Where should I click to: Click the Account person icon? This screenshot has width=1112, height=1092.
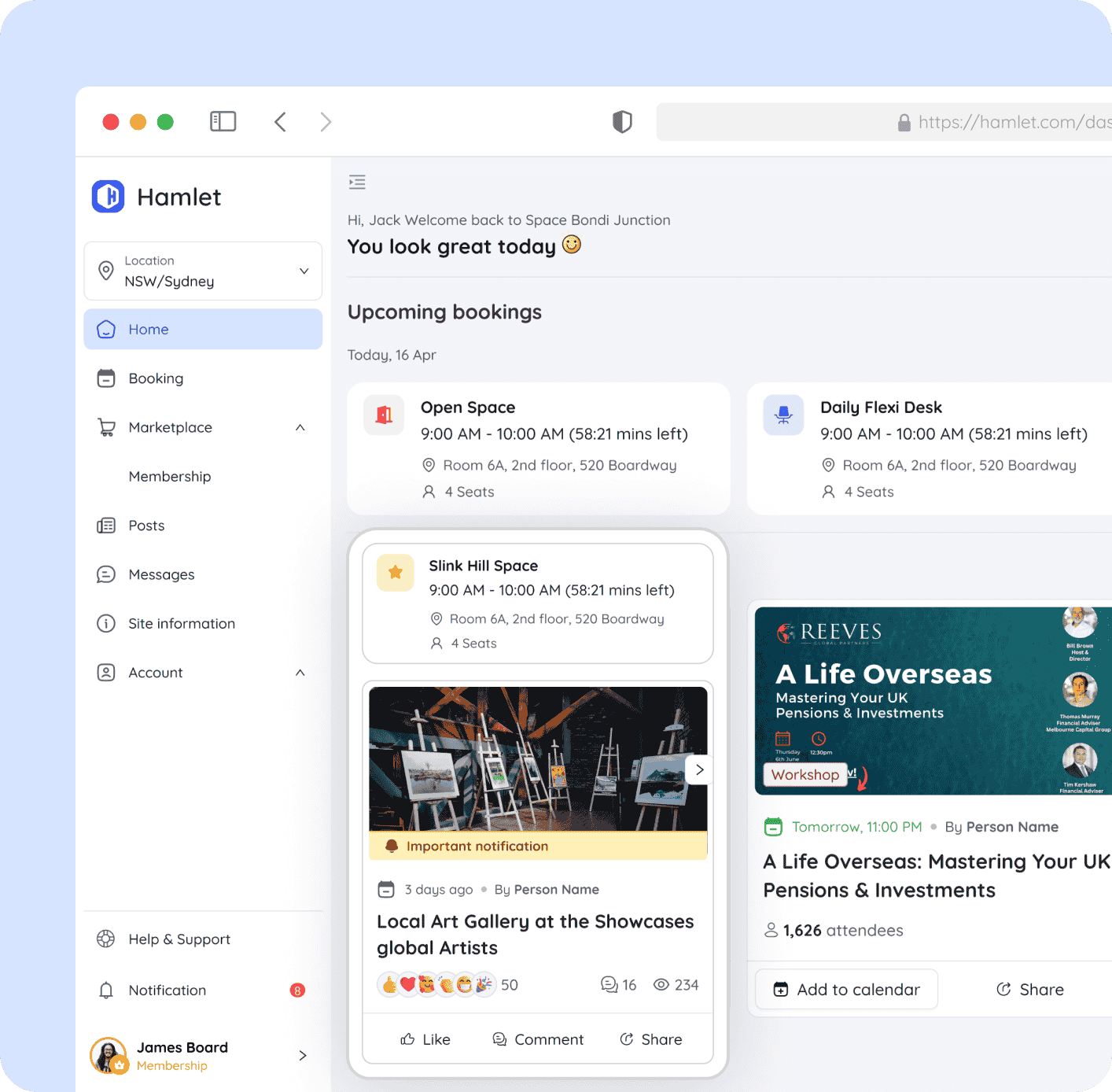click(x=106, y=673)
